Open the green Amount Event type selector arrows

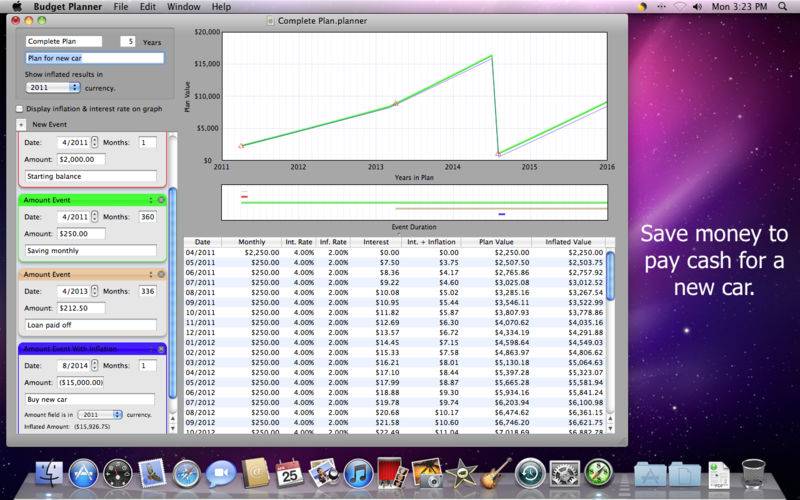click(x=151, y=200)
